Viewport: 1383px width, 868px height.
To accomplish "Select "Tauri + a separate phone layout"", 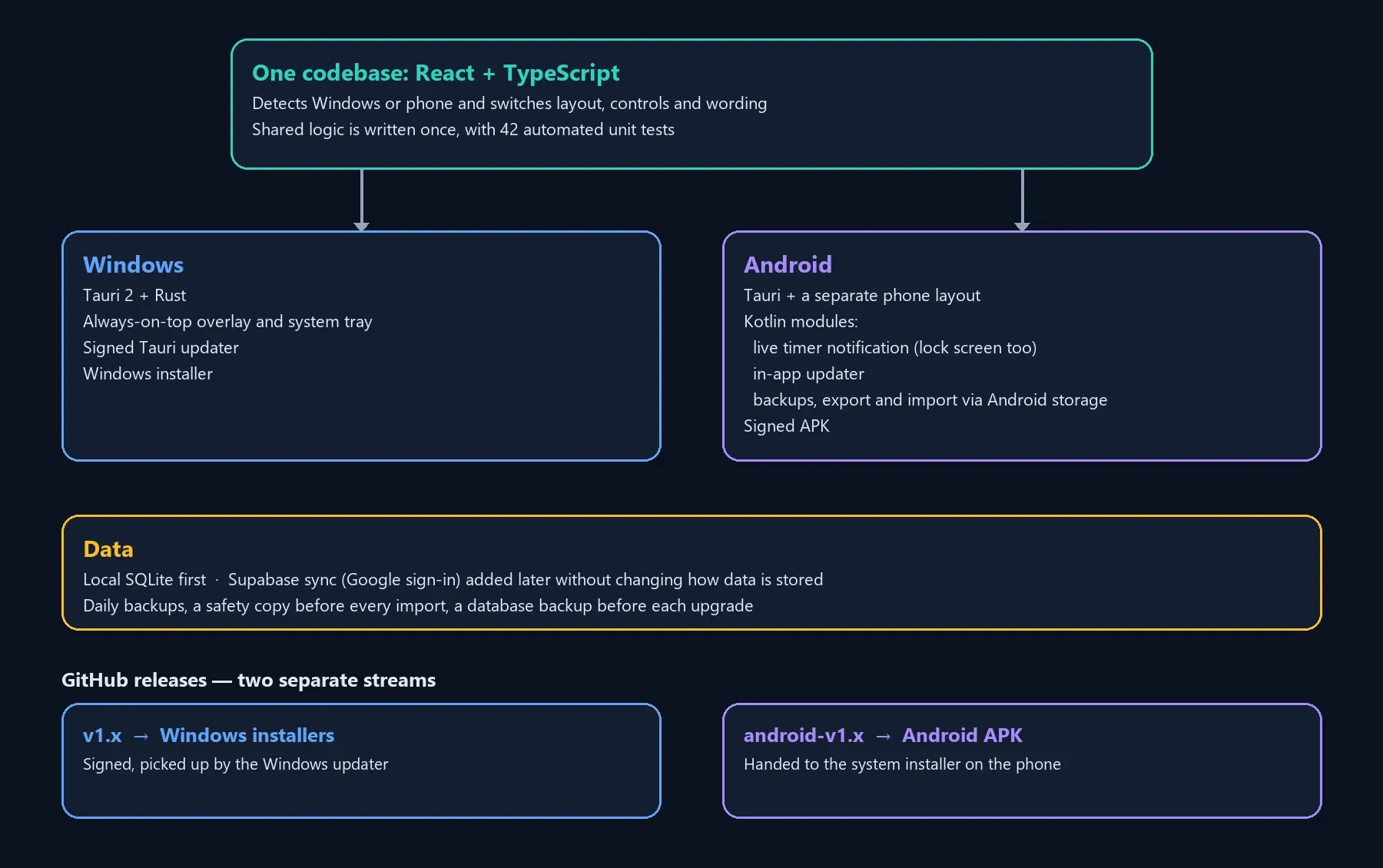I will point(862,296).
